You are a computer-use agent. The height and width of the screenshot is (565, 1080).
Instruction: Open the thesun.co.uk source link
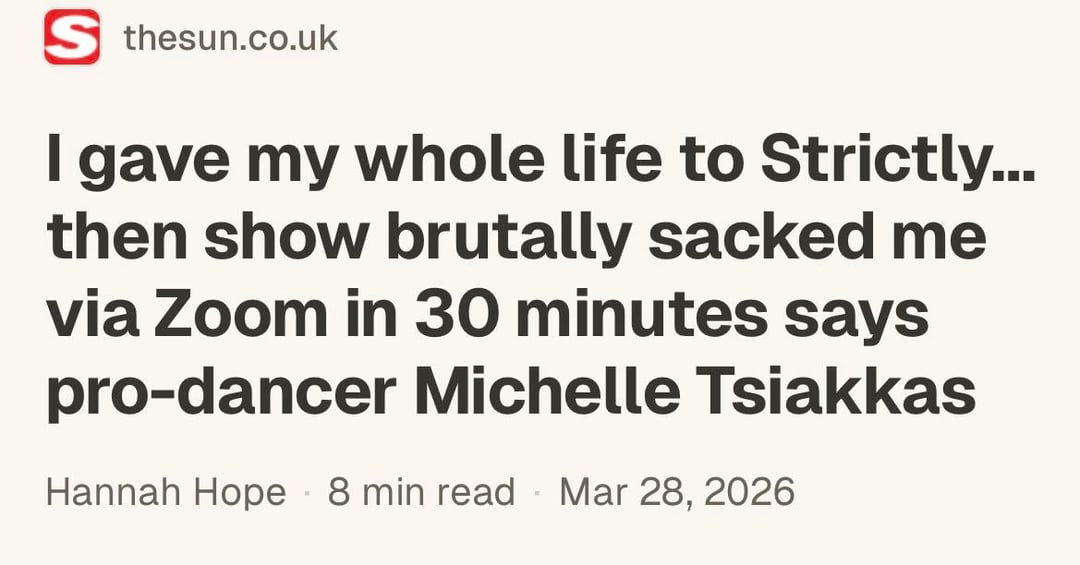click(231, 38)
